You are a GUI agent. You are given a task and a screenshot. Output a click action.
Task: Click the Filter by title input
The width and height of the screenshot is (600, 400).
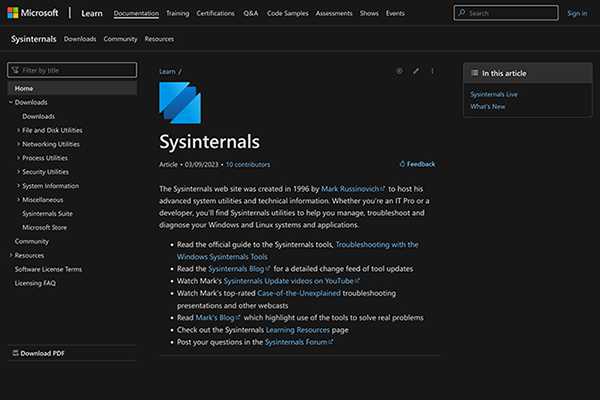pos(72,70)
